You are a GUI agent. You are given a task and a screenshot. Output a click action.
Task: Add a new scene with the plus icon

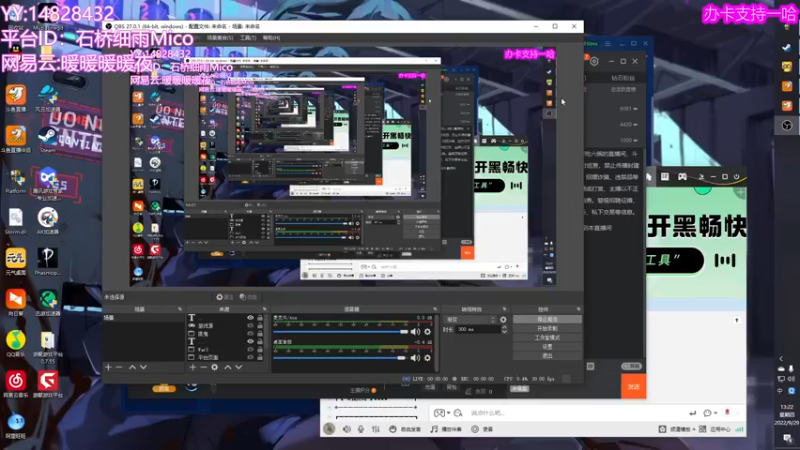click(x=108, y=367)
